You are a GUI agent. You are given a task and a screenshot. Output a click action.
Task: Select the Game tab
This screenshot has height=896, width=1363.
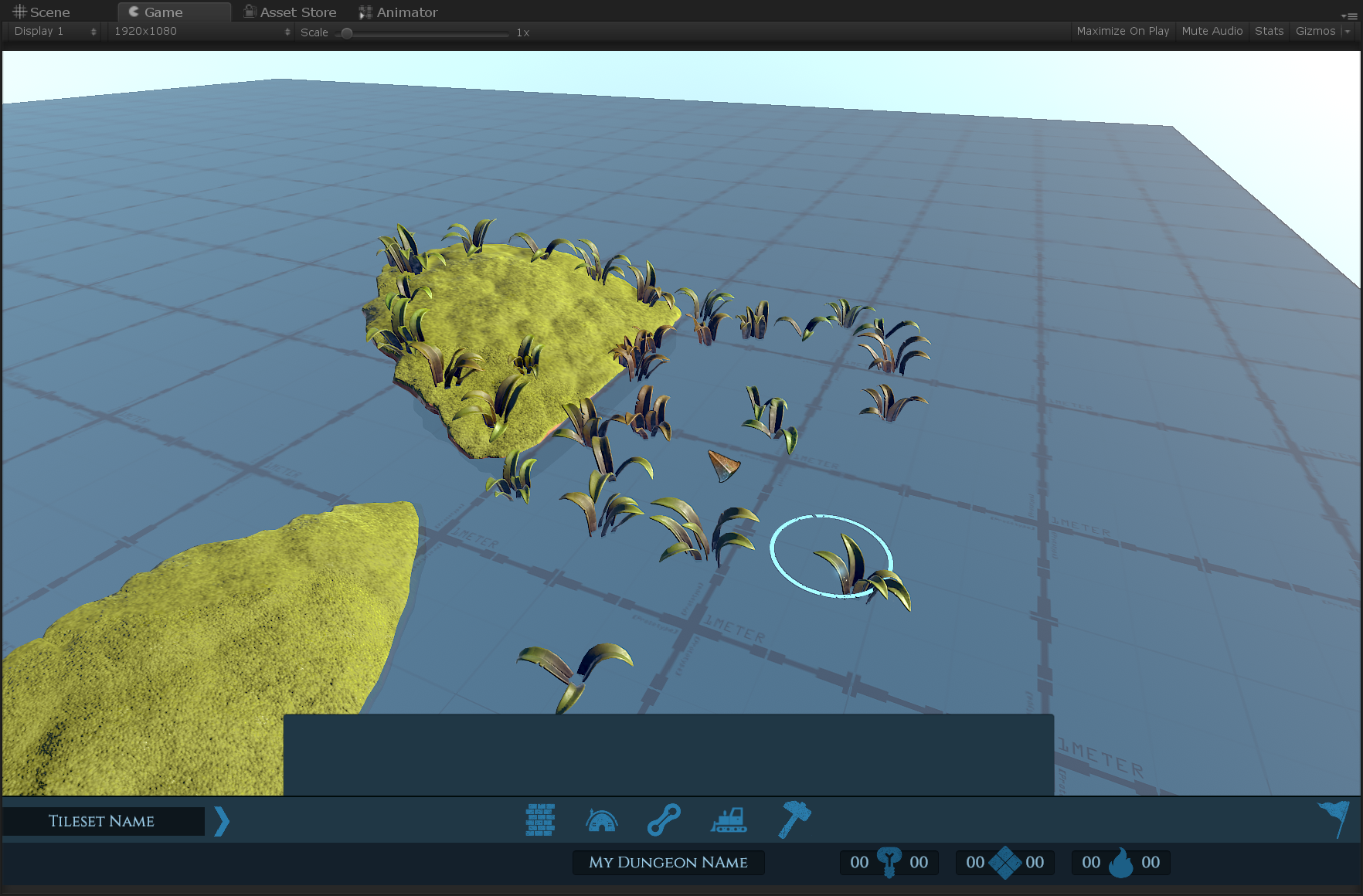(x=174, y=12)
